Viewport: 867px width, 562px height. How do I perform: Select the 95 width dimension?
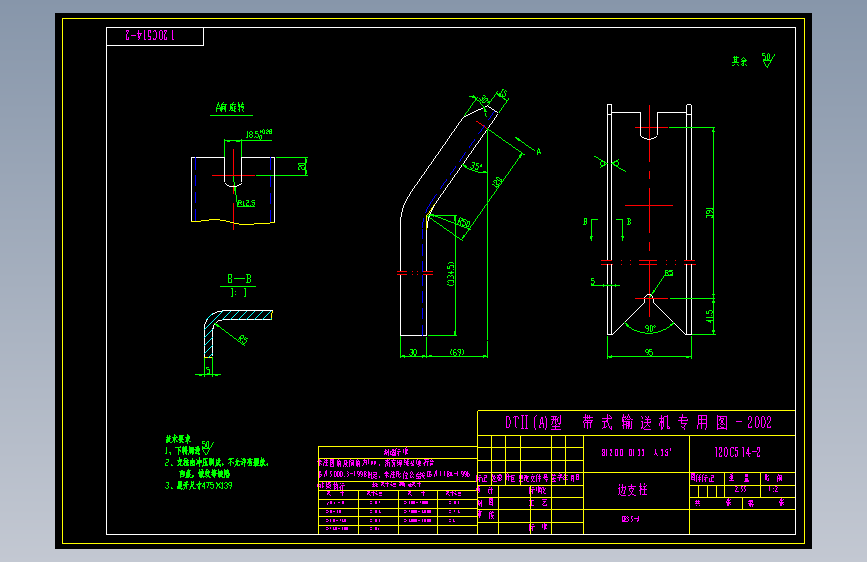(x=649, y=352)
